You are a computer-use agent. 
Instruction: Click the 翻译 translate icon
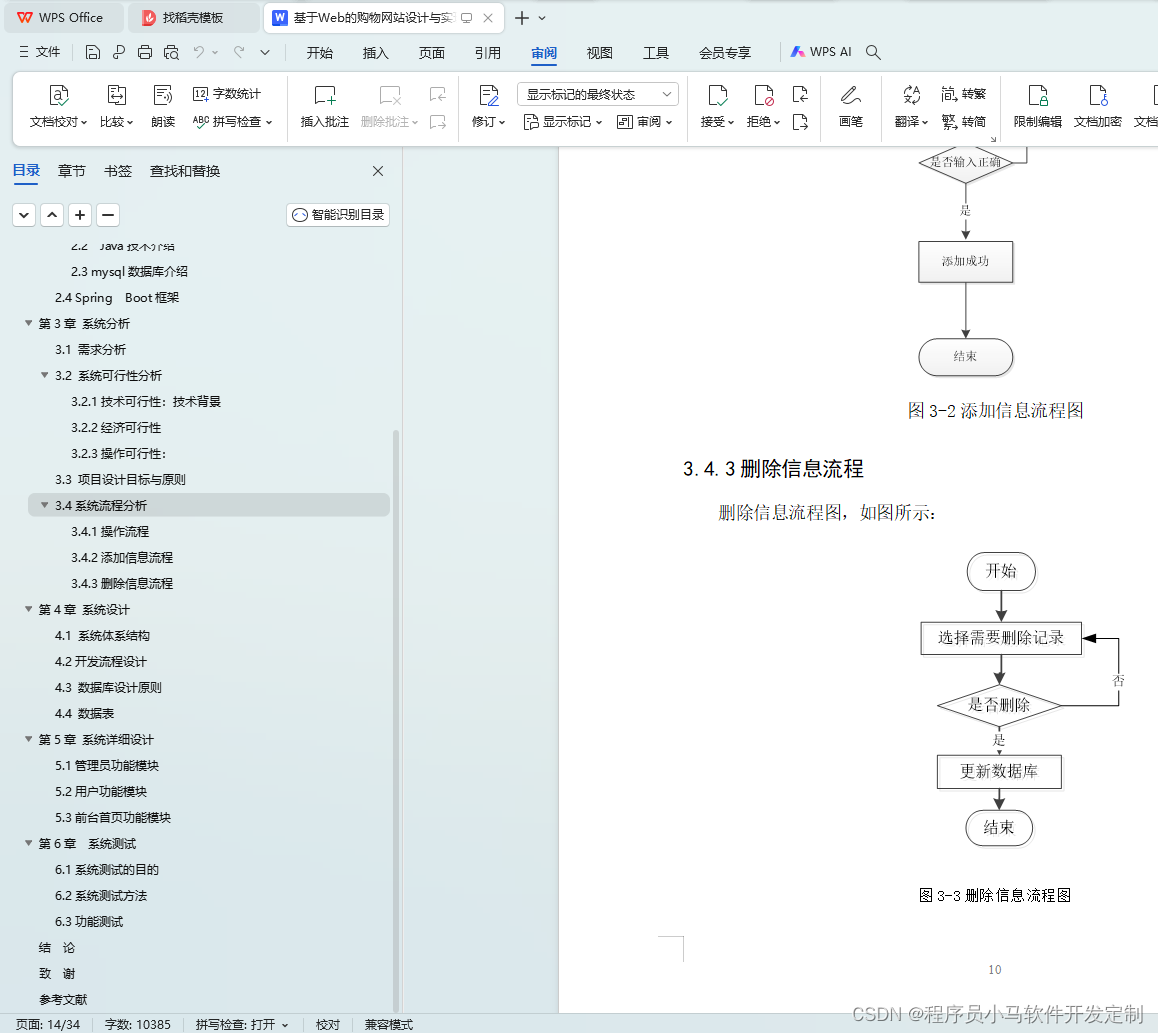pos(911,95)
